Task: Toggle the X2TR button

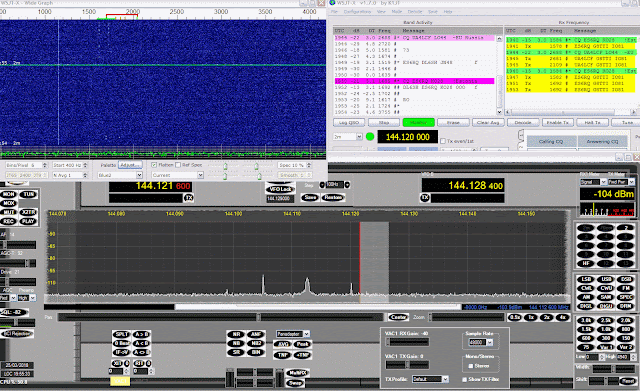Action: click(x=28, y=212)
